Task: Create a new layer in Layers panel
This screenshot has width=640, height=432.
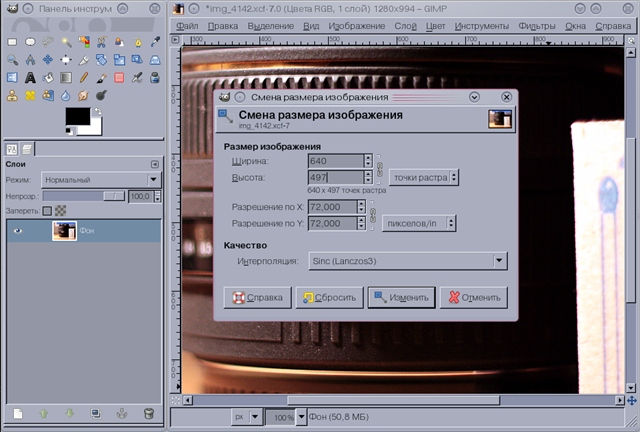Action: [17, 412]
